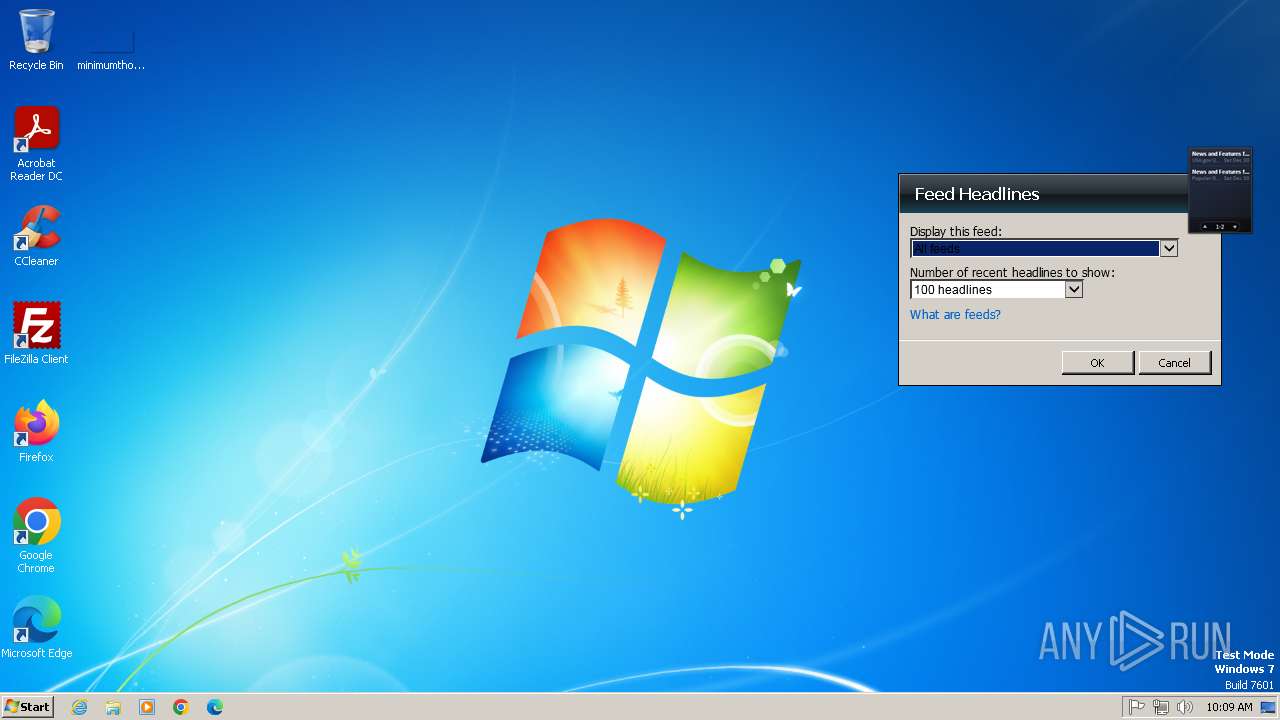The width and height of the screenshot is (1280, 720).
Task: Click the second News and Features headline
Action: 1220,174
